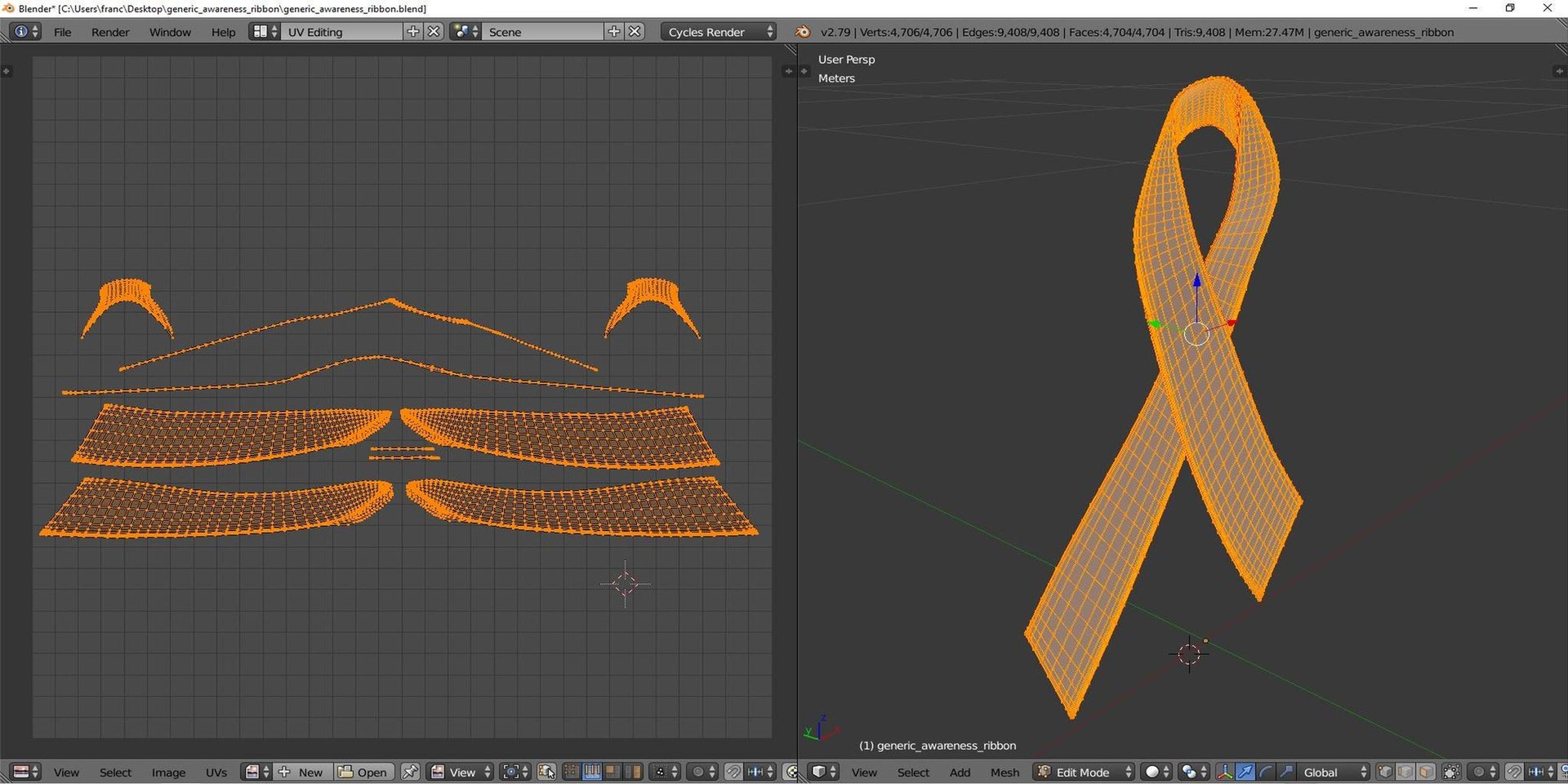The width and height of the screenshot is (1568, 784).
Task: Open the UV sticky selection mode dropdown
Action: [665, 772]
